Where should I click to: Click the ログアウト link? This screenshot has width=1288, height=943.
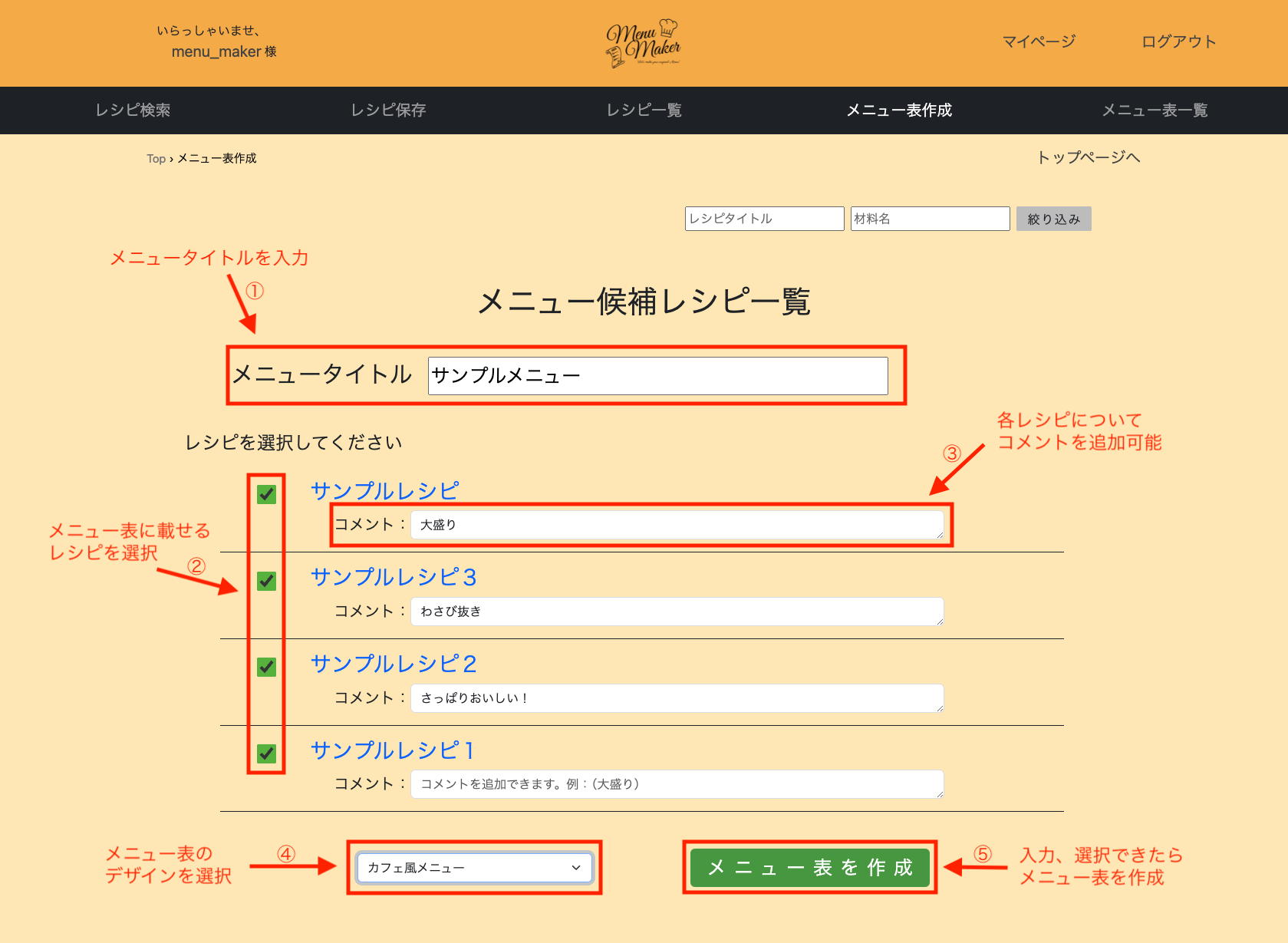pyautogui.click(x=1178, y=41)
